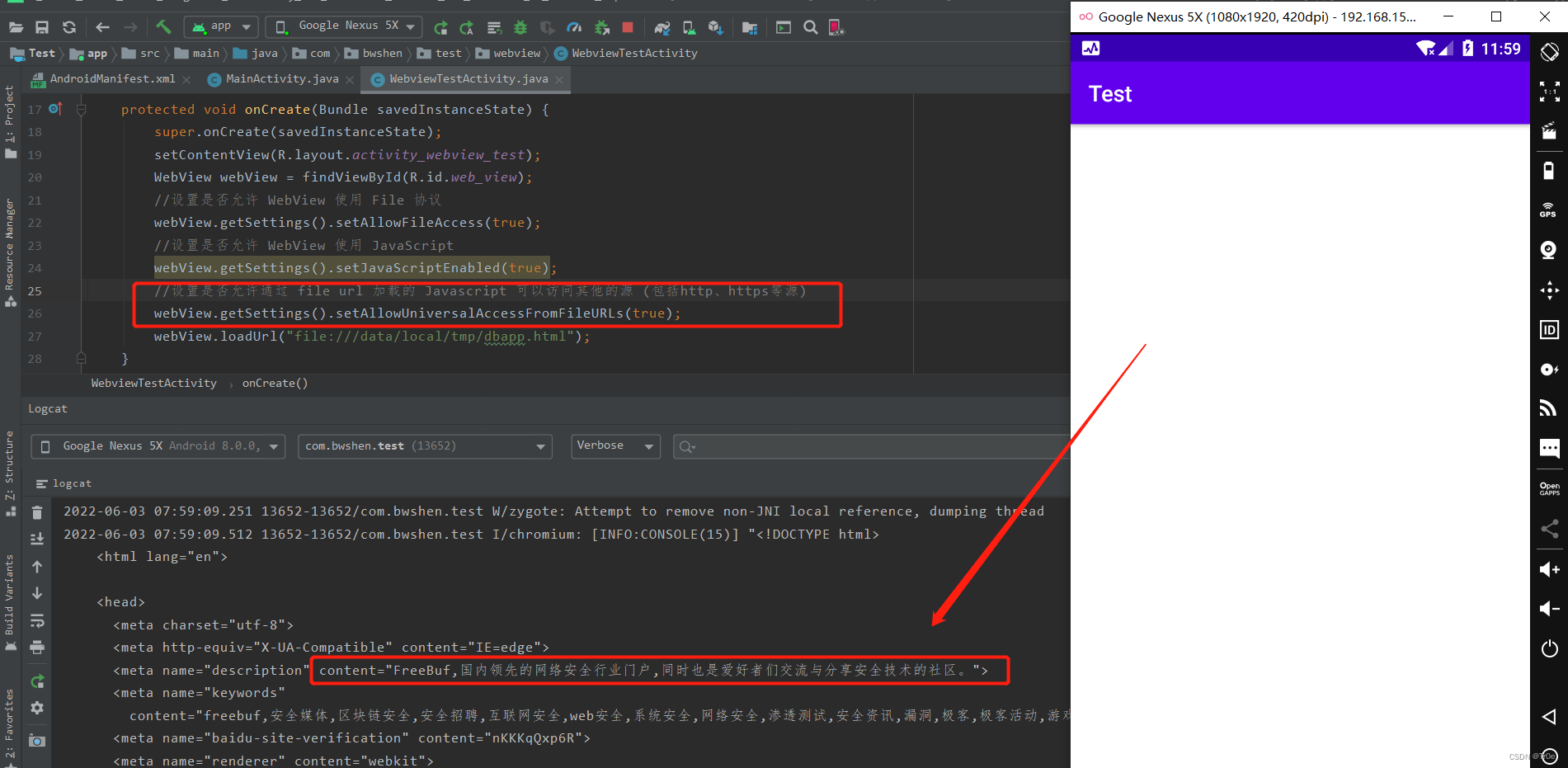This screenshot has height=768, width=1568.
Task: Rotate the emulator screen icon
Action: (1549, 51)
